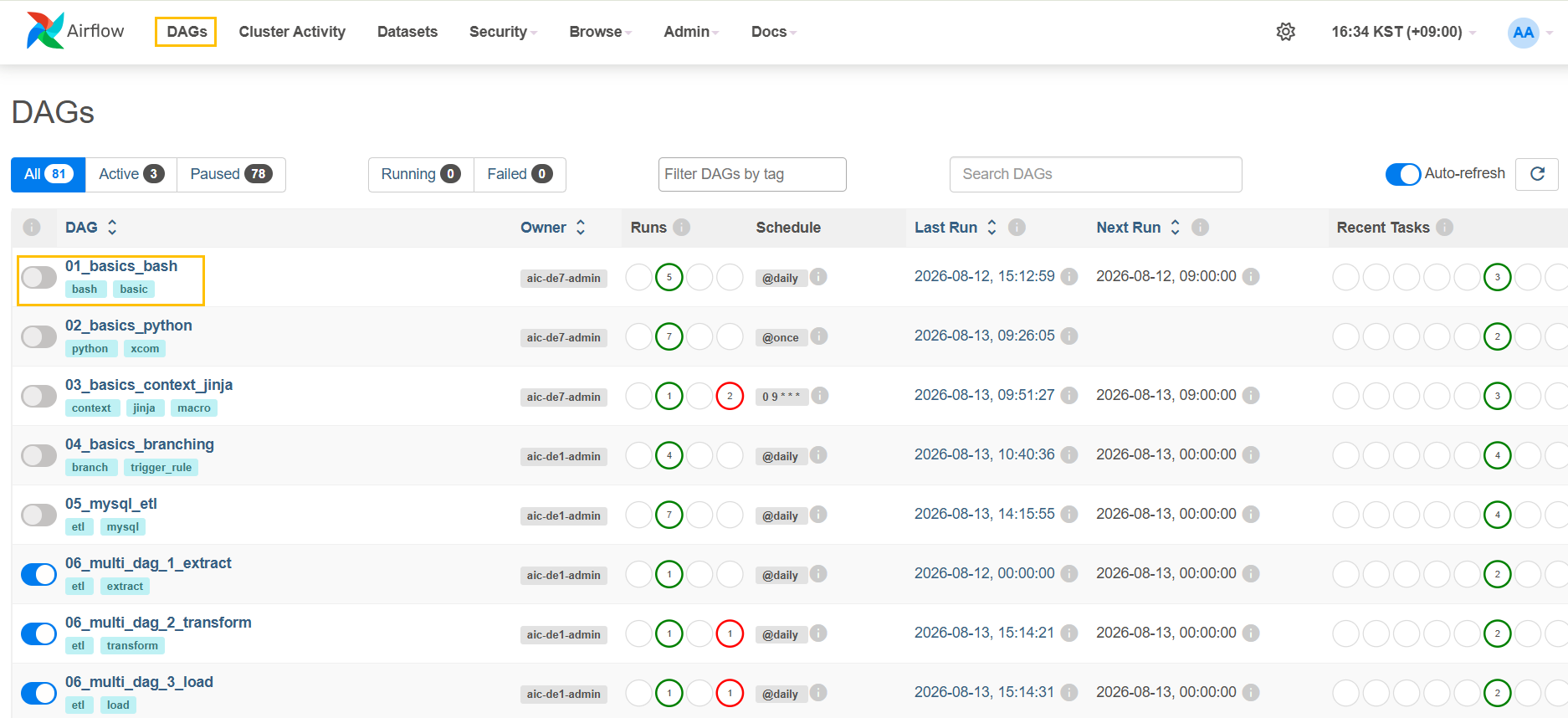Expand the Security dropdown menu
This screenshot has width=1568, height=718.
[x=503, y=32]
